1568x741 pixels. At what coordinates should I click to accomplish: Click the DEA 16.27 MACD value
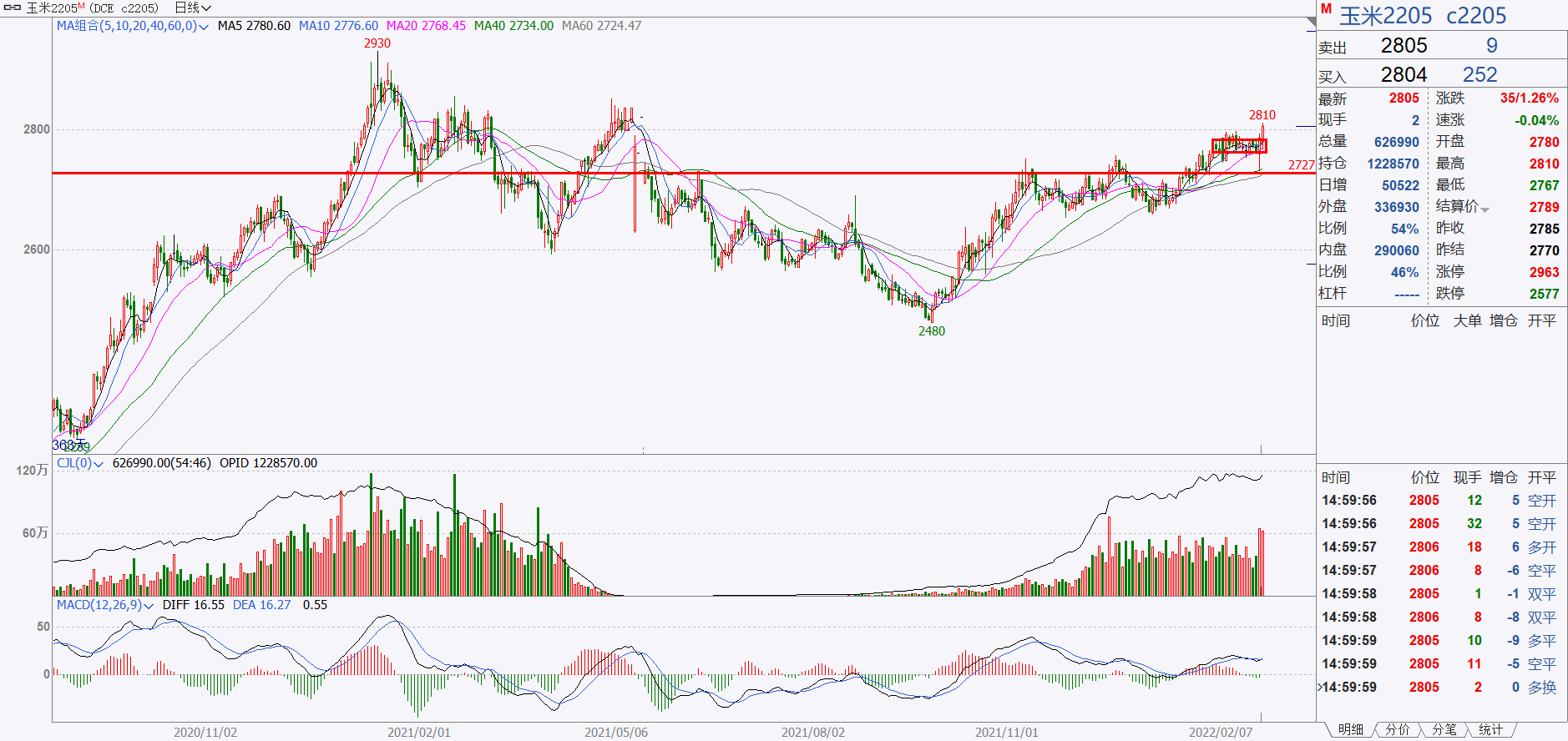(x=261, y=605)
